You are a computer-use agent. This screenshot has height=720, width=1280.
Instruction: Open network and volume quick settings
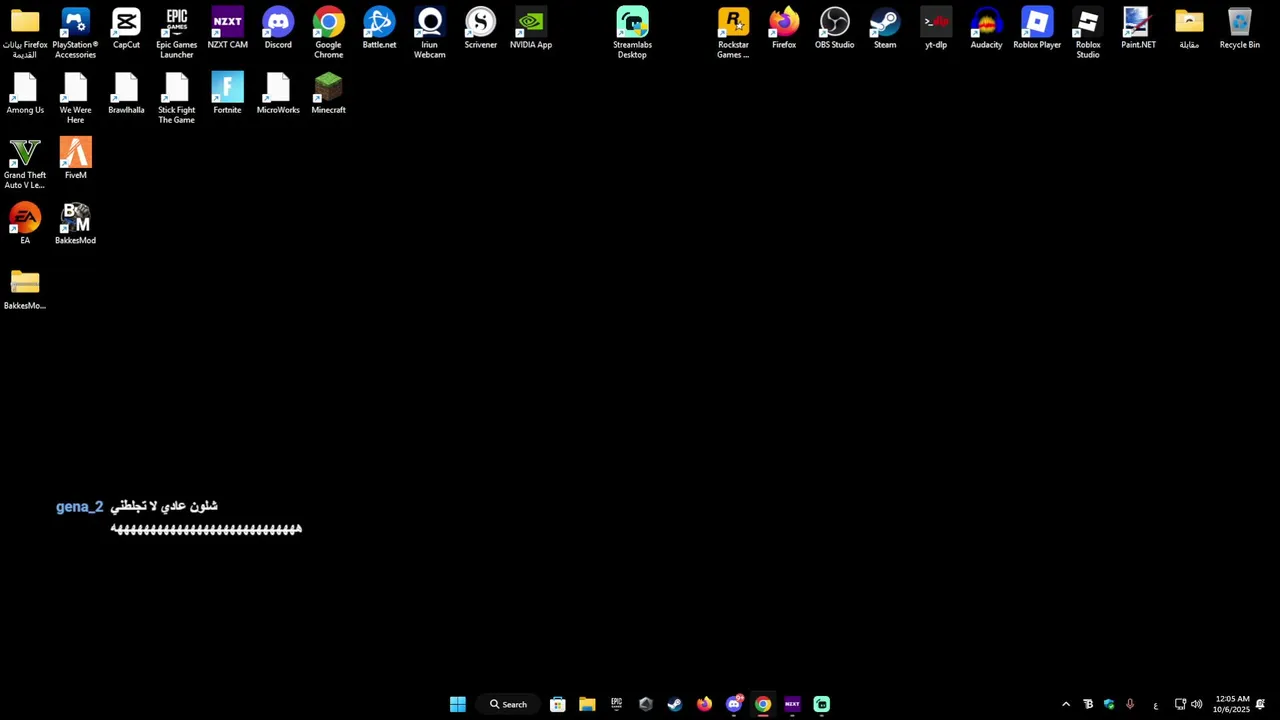1188,704
